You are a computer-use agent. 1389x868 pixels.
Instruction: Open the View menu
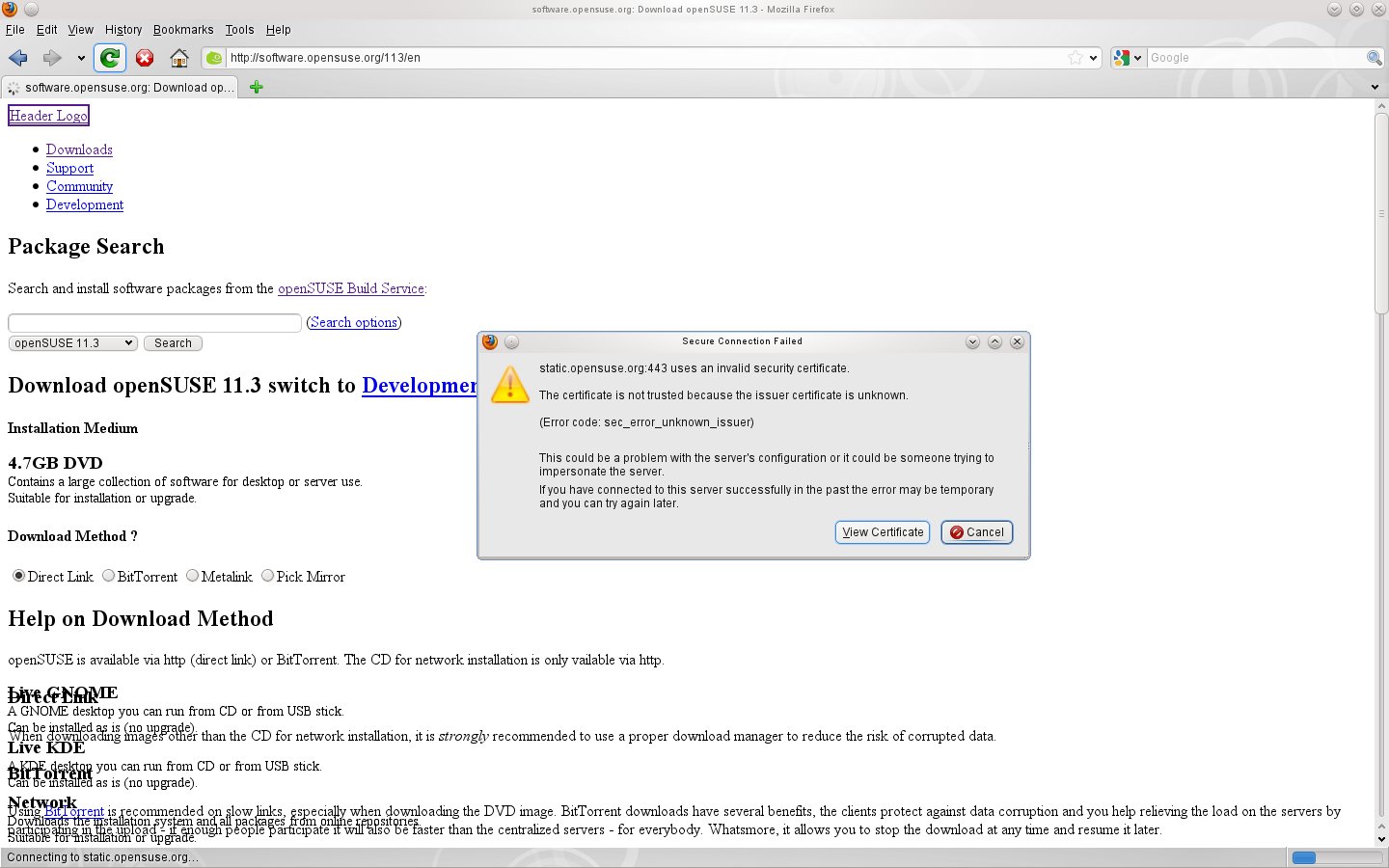pyautogui.click(x=81, y=30)
